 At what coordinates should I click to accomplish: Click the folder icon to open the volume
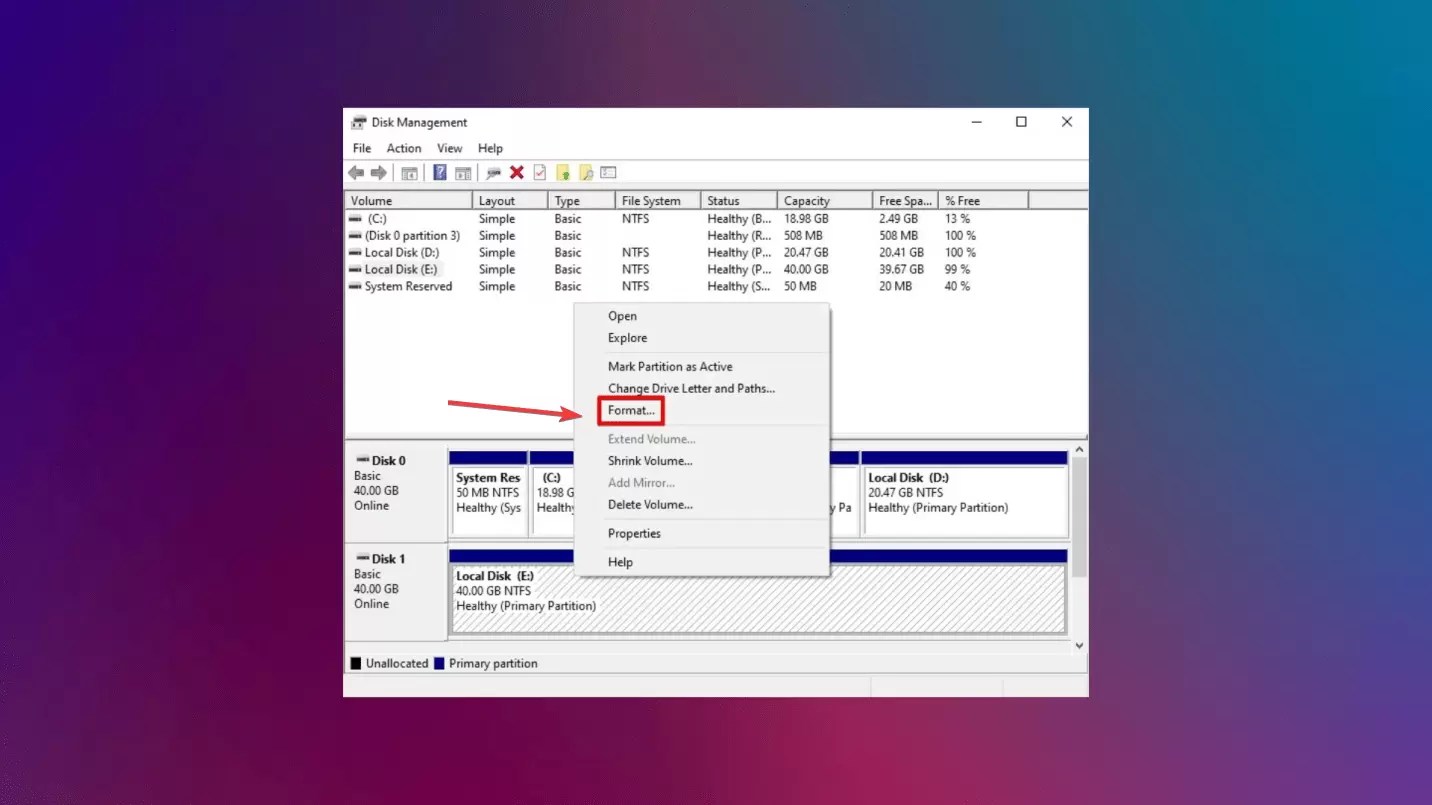point(563,172)
